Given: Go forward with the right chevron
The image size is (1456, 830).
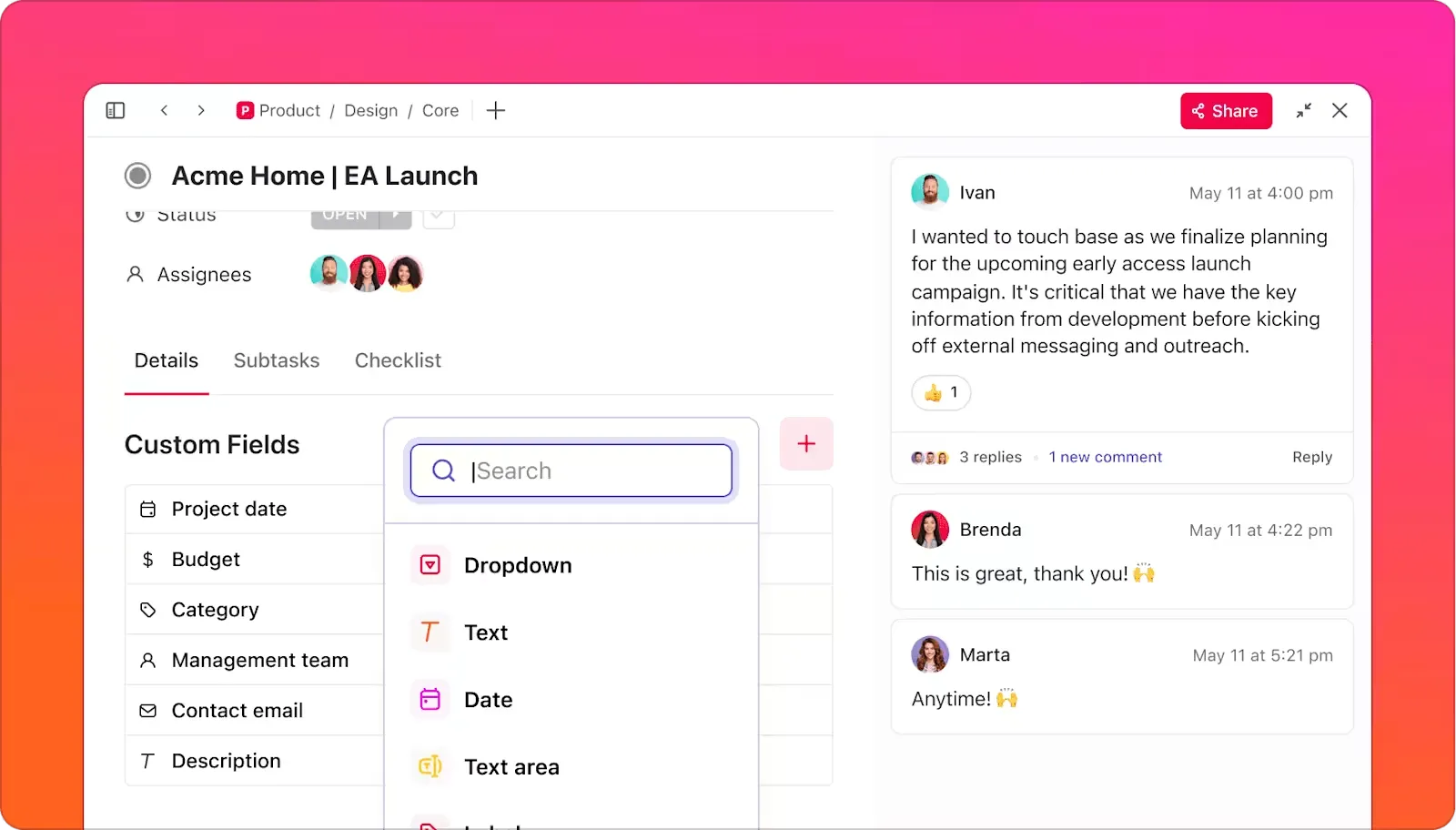Looking at the screenshot, I should tap(201, 110).
